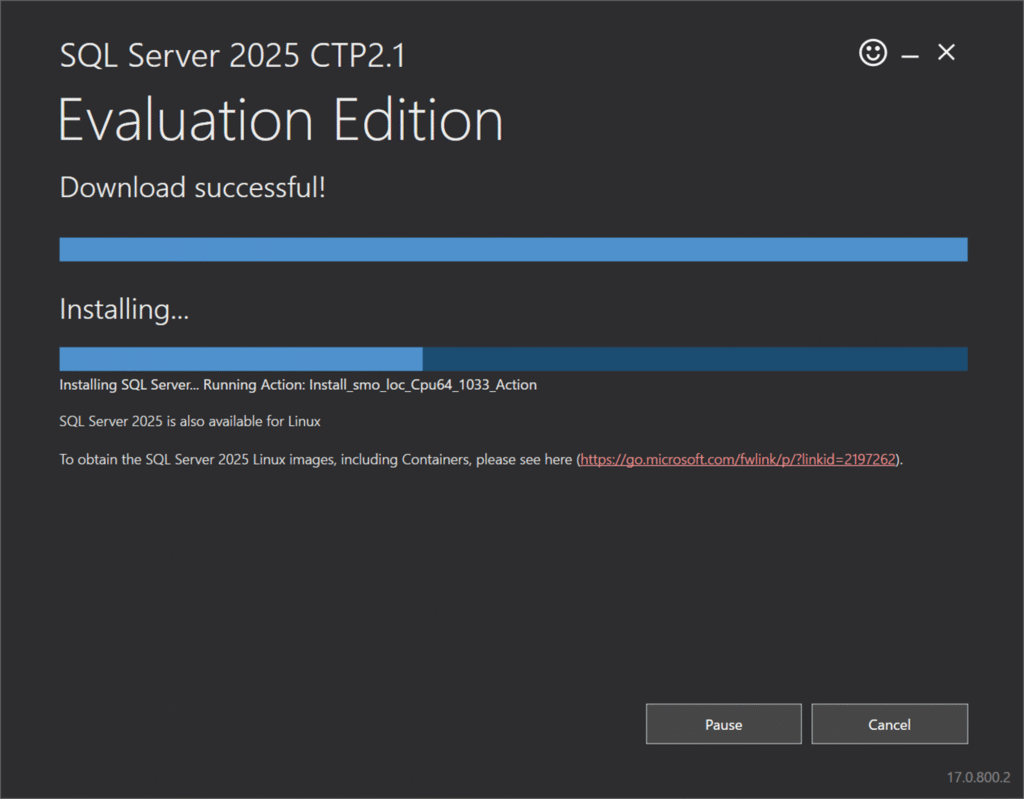Viewport: 1024px width, 799px height.
Task: Click the smiley face feedback icon
Action: coord(872,53)
